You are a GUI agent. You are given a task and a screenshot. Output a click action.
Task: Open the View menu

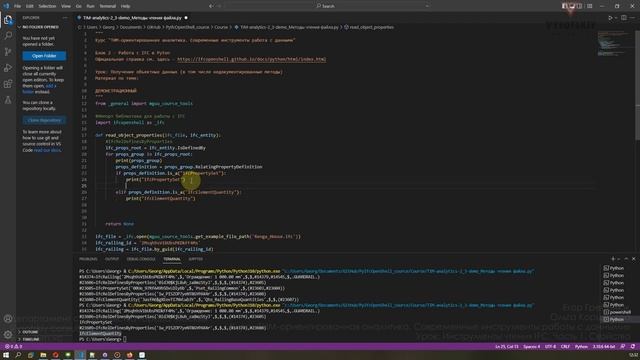coord(66,6)
